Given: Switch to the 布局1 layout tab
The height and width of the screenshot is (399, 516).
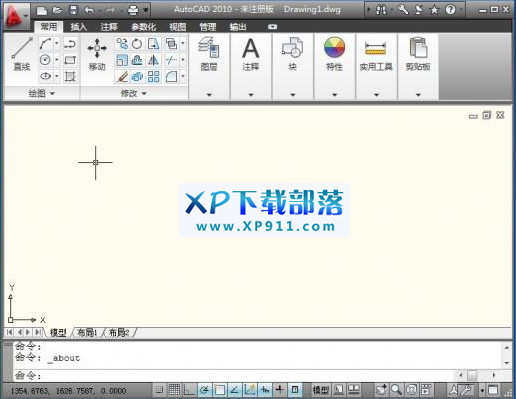Looking at the screenshot, I should 87,332.
